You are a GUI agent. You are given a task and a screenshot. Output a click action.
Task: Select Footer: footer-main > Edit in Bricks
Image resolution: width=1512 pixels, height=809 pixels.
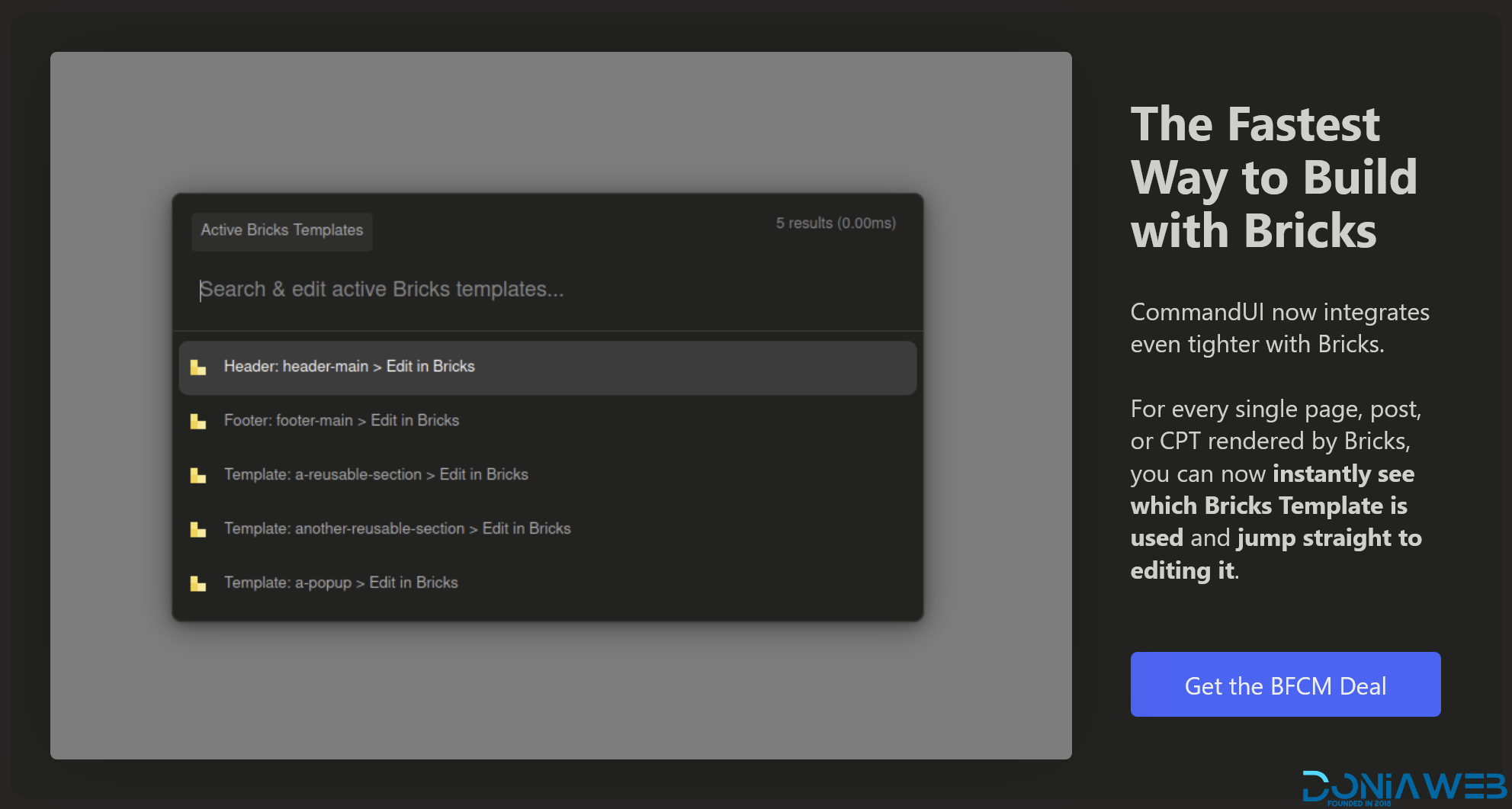coord(547,422)
